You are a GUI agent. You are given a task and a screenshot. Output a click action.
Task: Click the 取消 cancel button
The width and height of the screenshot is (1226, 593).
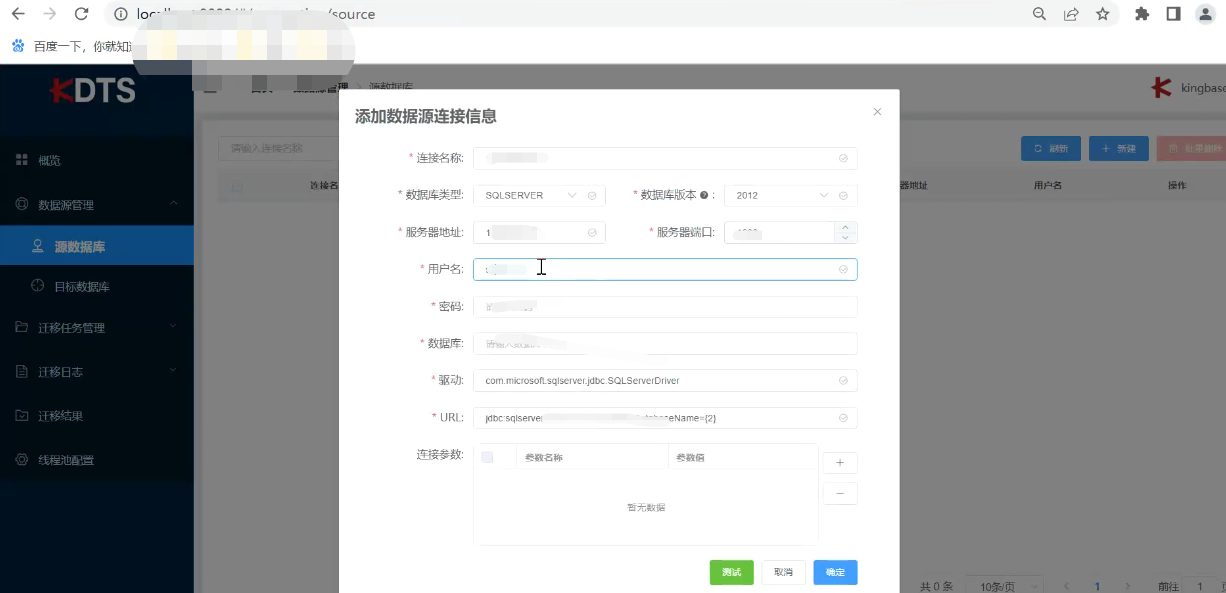[783, 572]
